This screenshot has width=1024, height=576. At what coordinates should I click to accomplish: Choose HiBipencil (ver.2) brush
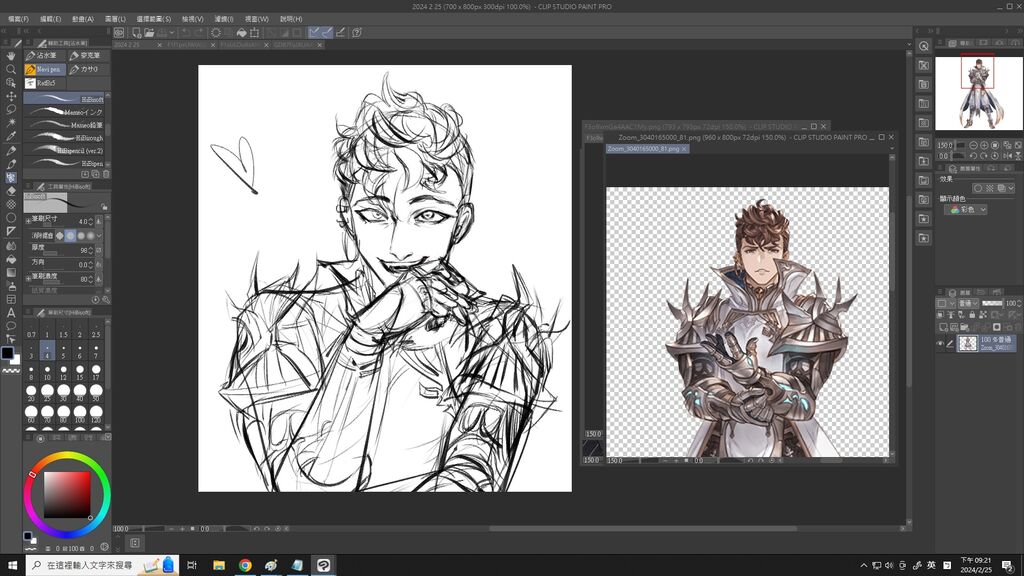click(x=64, y=150)
